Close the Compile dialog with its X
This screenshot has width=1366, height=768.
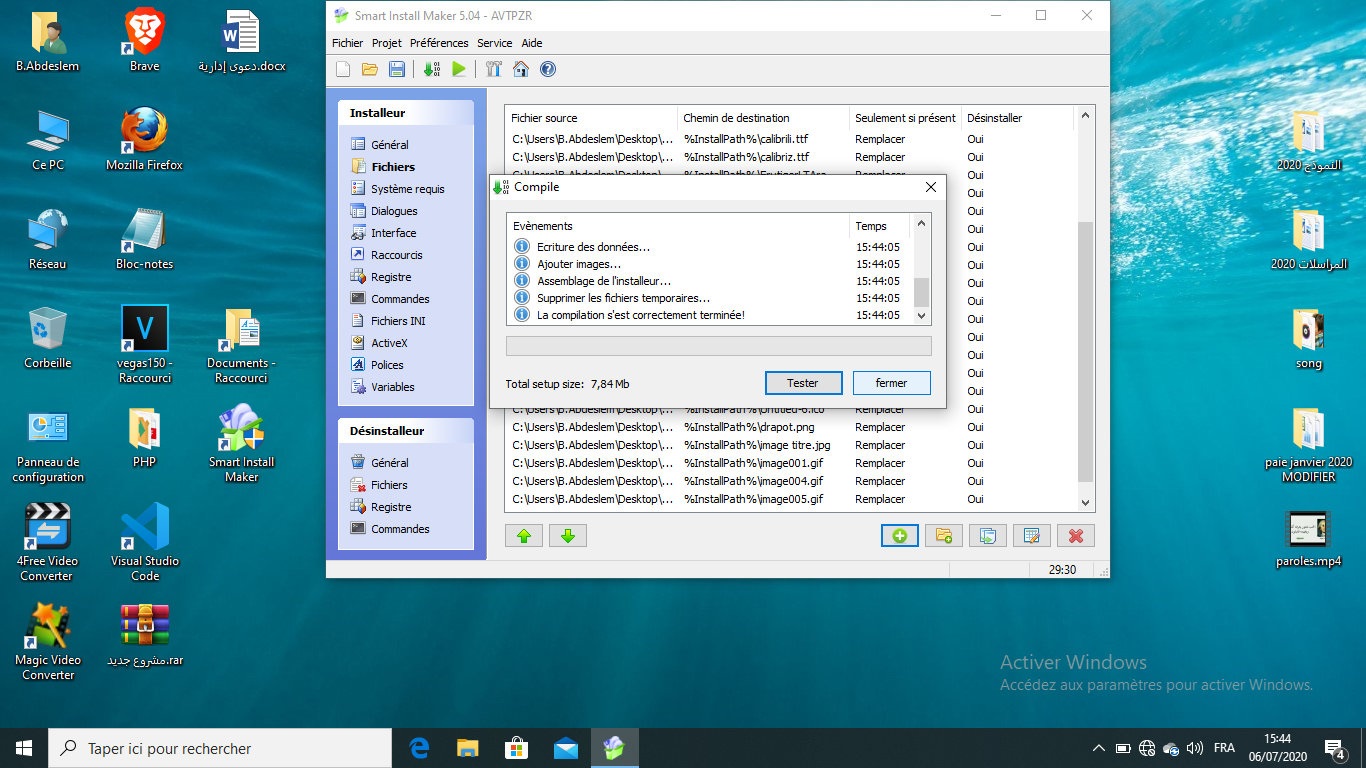tap(930, 187)
